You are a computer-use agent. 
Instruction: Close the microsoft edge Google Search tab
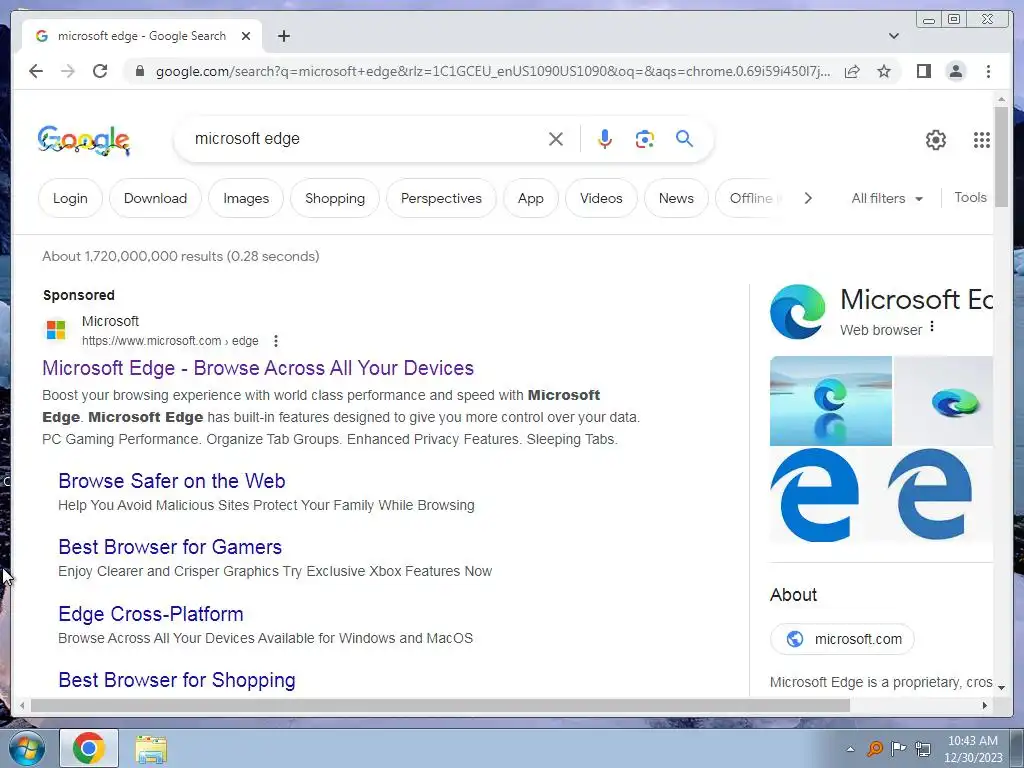[246, 36]
